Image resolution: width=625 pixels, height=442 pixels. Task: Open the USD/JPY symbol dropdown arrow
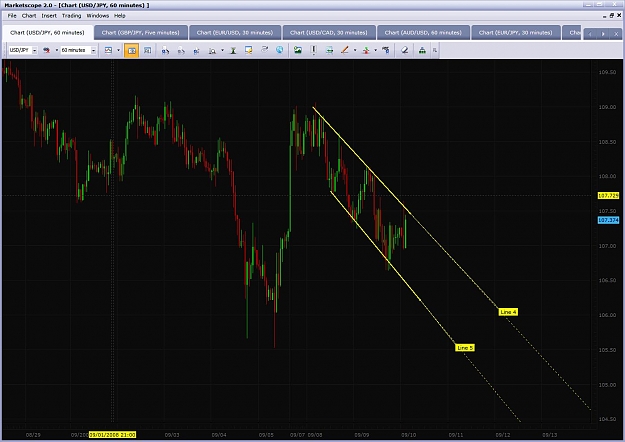(x=35, y=51)
